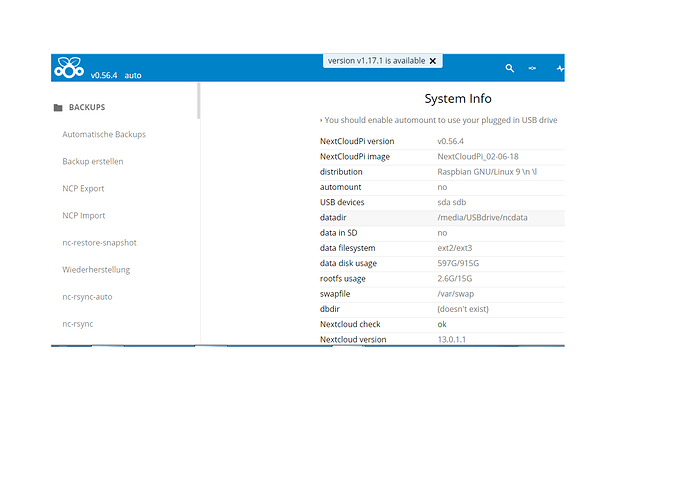The width and height of the screenshot is (690, 487).
Task: Open nc-rsync-auto in the sidebar
Action: (87, 297)
